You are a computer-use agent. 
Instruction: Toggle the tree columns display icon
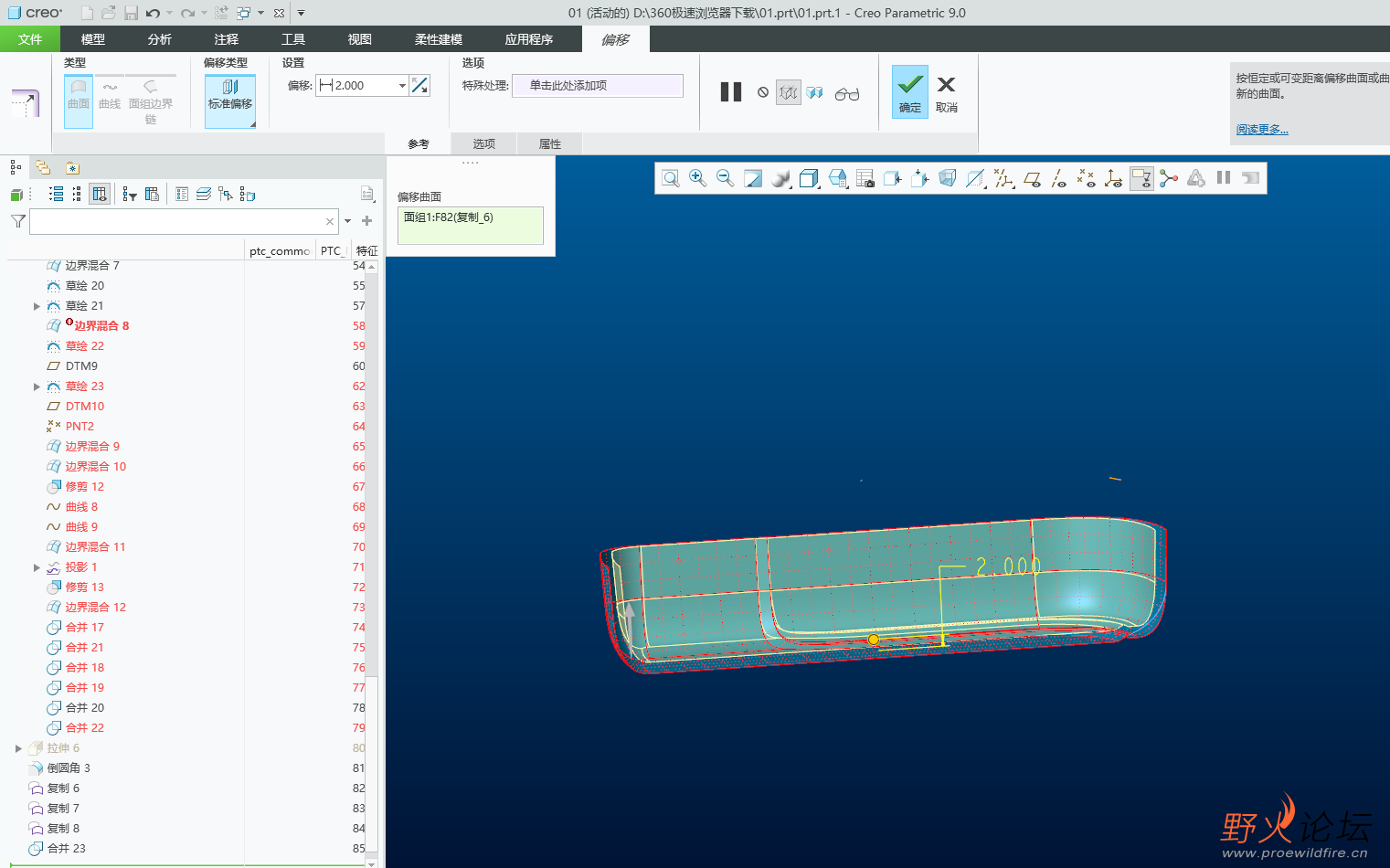tap(100, 194)
